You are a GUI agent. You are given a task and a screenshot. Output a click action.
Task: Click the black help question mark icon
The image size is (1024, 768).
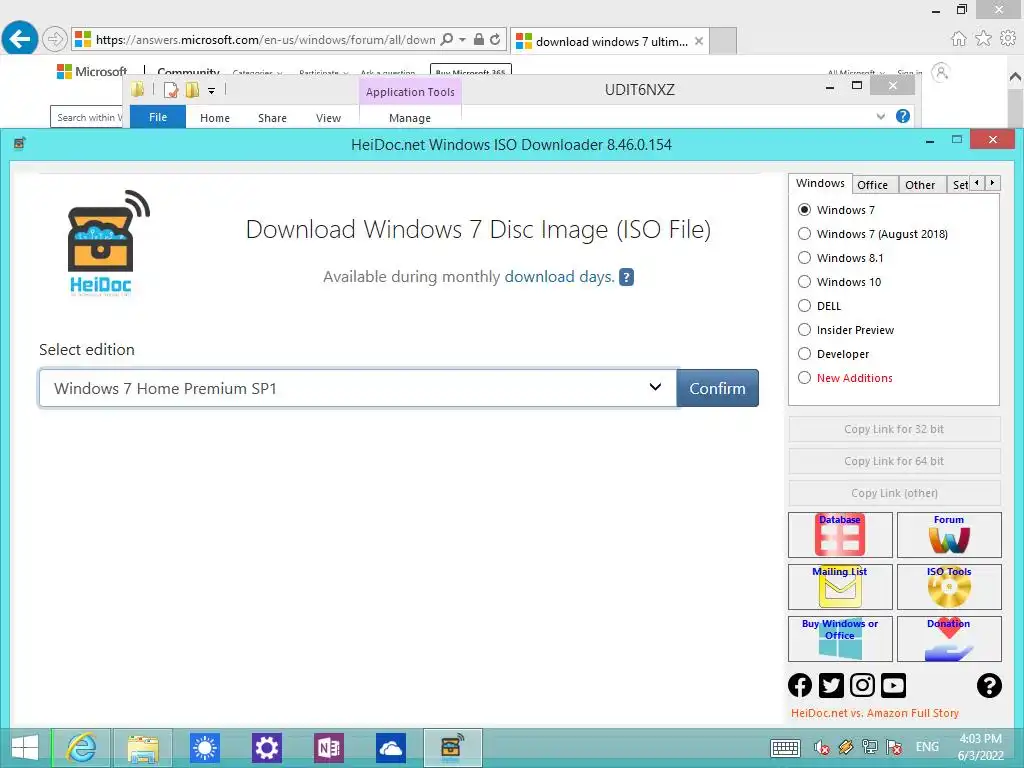(x=989, y=685)
